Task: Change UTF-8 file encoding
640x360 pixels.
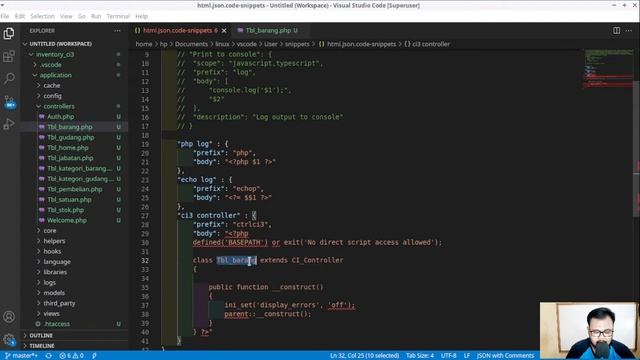Action: 448,356
